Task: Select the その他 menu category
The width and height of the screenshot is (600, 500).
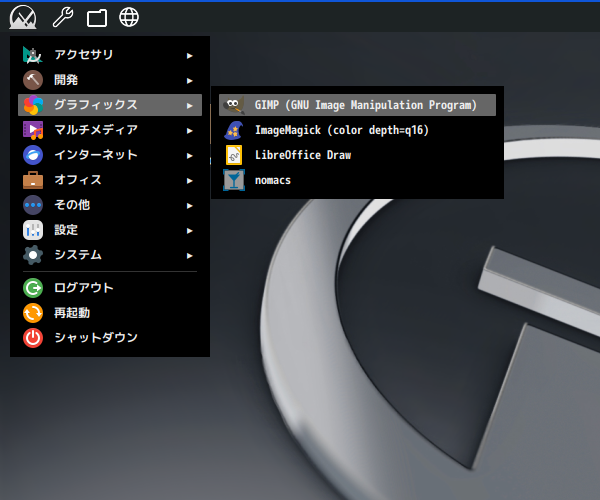Action: point(72,205)
